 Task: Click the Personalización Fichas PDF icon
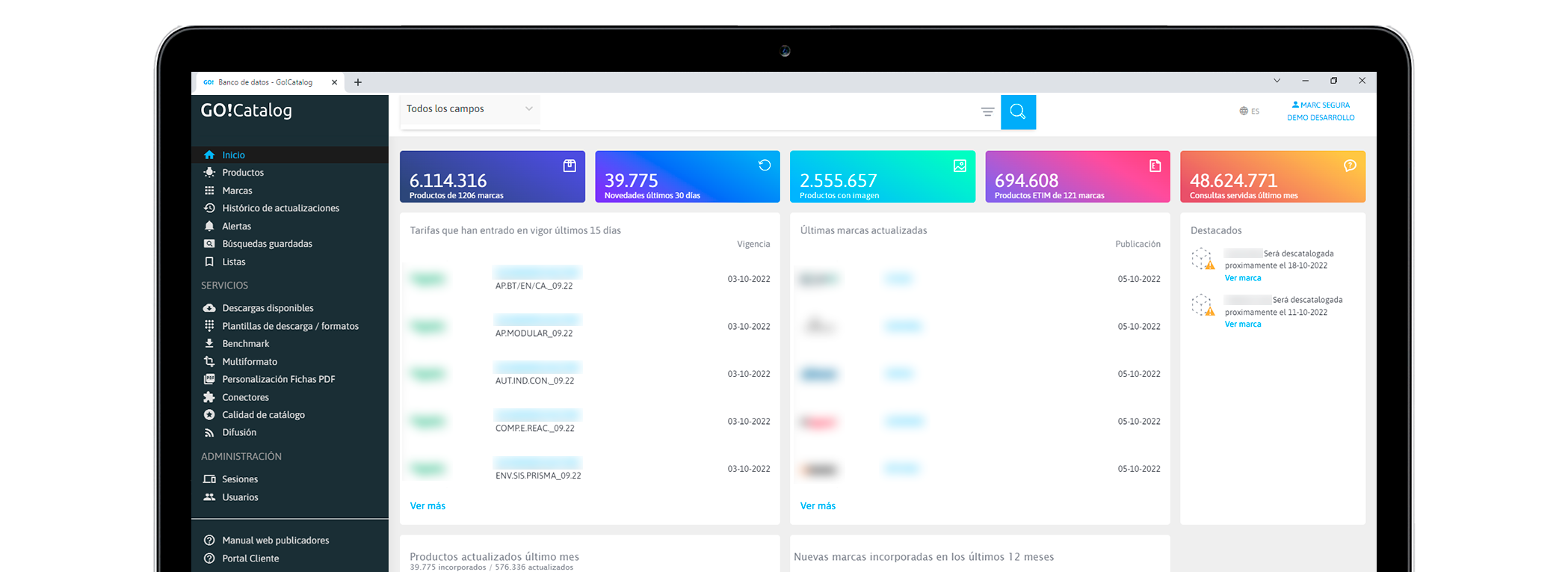[209, 379]
